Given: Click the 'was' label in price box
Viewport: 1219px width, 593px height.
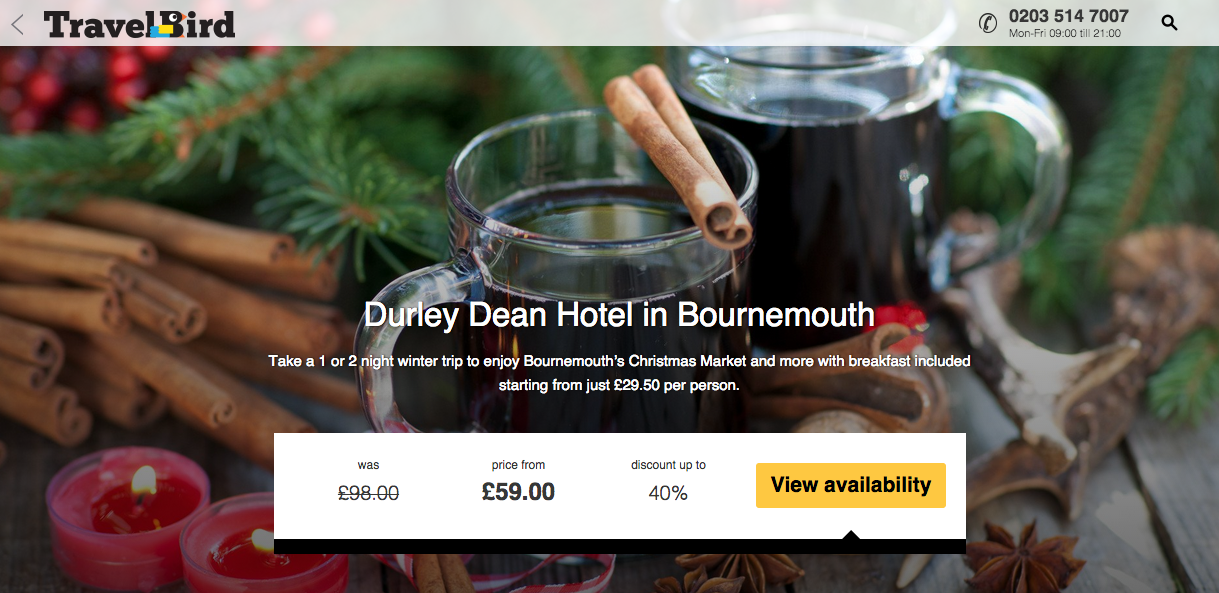Looking at the screenshot, I should click(369, 465).
